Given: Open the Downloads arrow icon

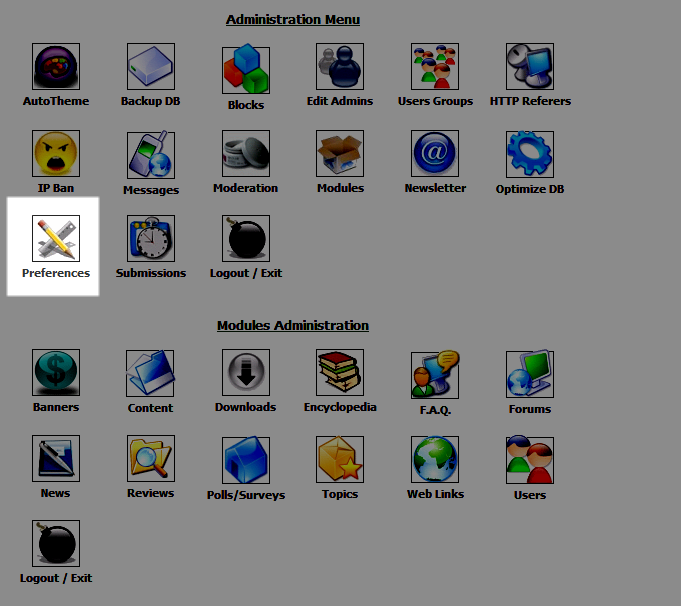Looking at the screenshot, I should [x=246, y=372].
